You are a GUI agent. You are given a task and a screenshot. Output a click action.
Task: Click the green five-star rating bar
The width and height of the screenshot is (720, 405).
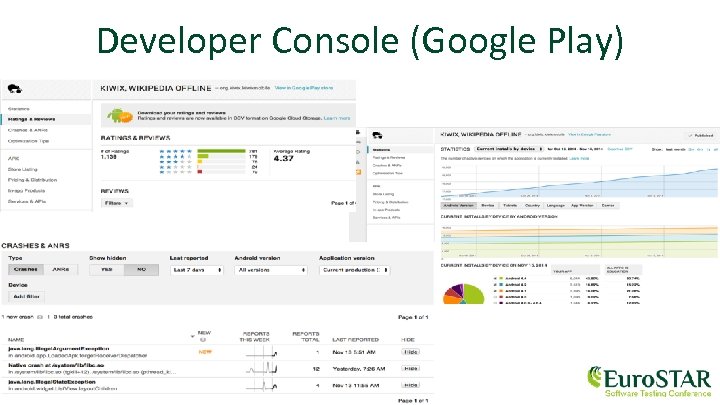221,151
